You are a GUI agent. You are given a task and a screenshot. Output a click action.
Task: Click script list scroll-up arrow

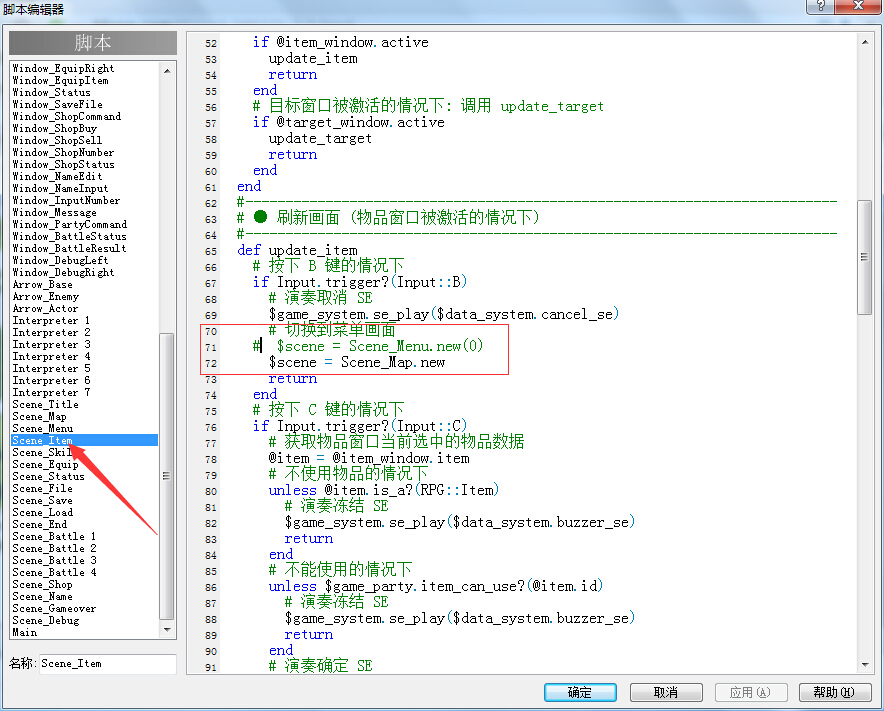click(x=167, y=71)
